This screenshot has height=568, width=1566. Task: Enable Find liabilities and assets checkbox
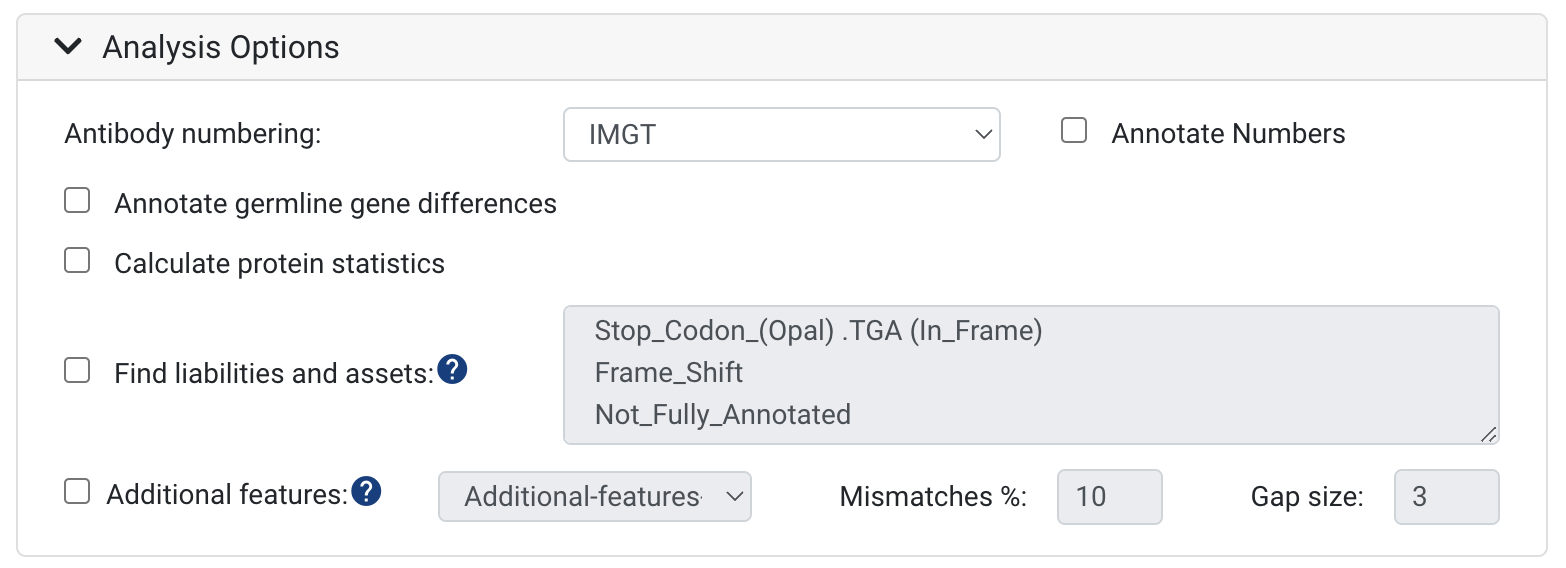(x=77, y=371)
